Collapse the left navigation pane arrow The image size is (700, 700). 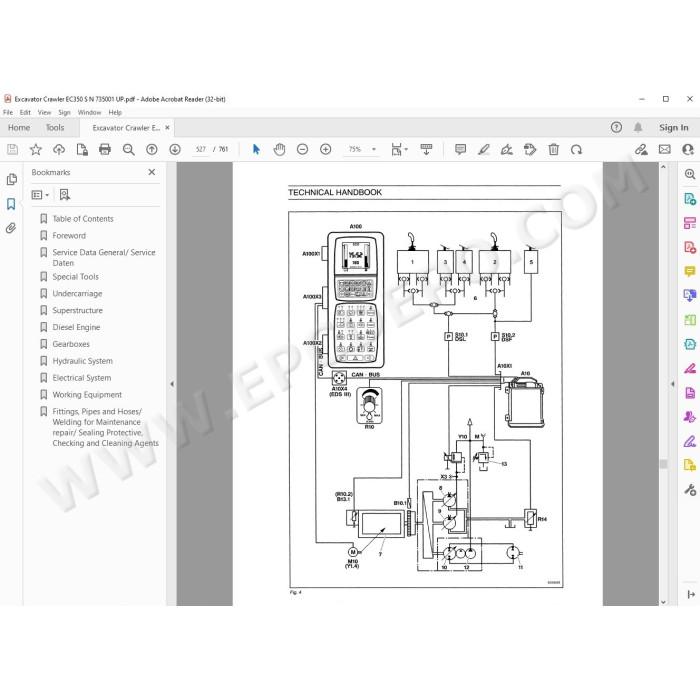coord(172,384)
